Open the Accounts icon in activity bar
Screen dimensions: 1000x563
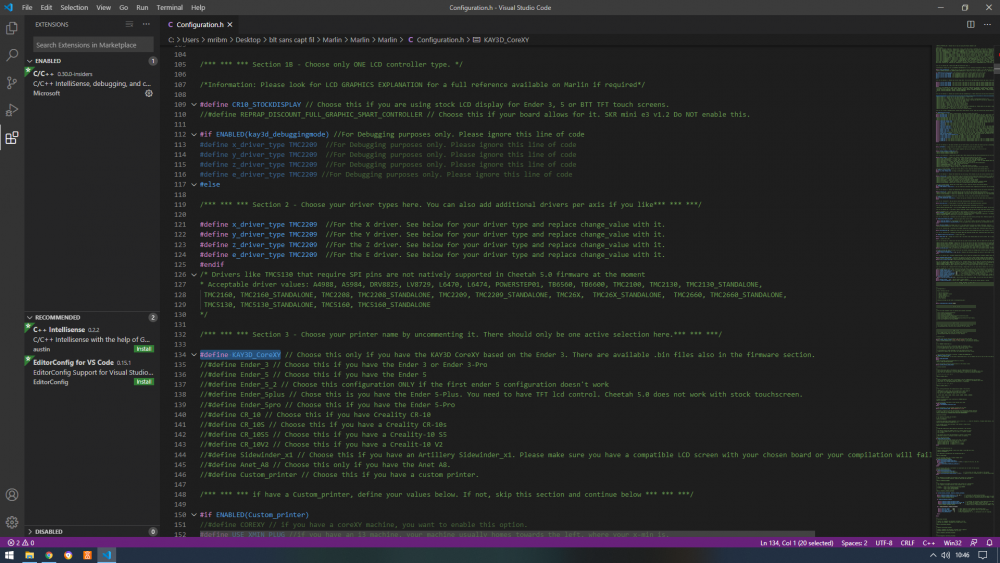click(x=11, y=495)
